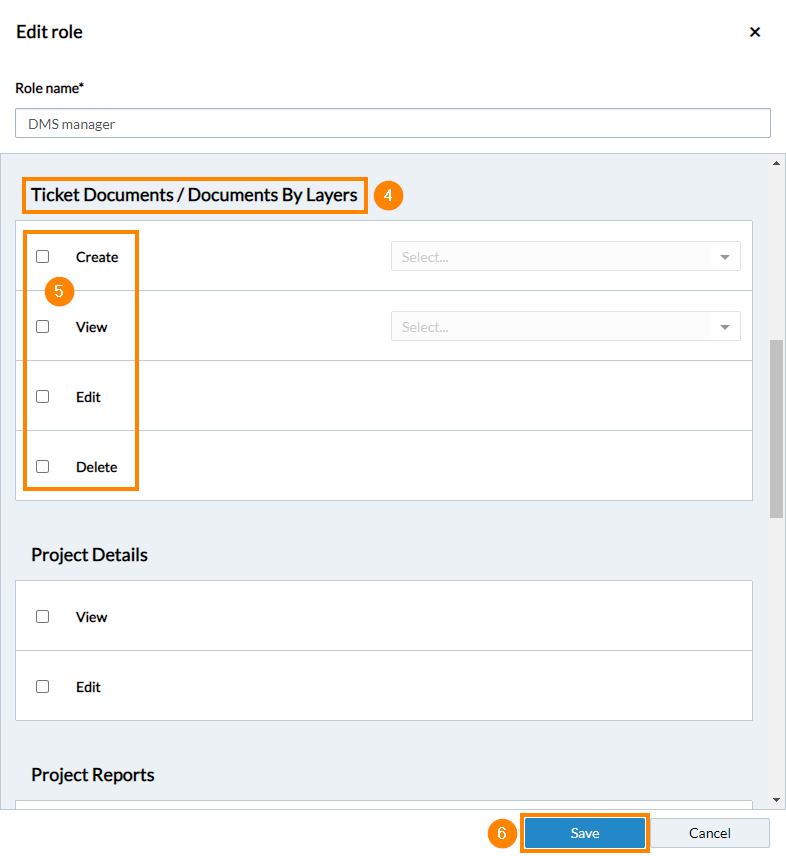Expand the Select dropdown in View row
Viewport: 786px width, 856px height.
pos(565,327)
